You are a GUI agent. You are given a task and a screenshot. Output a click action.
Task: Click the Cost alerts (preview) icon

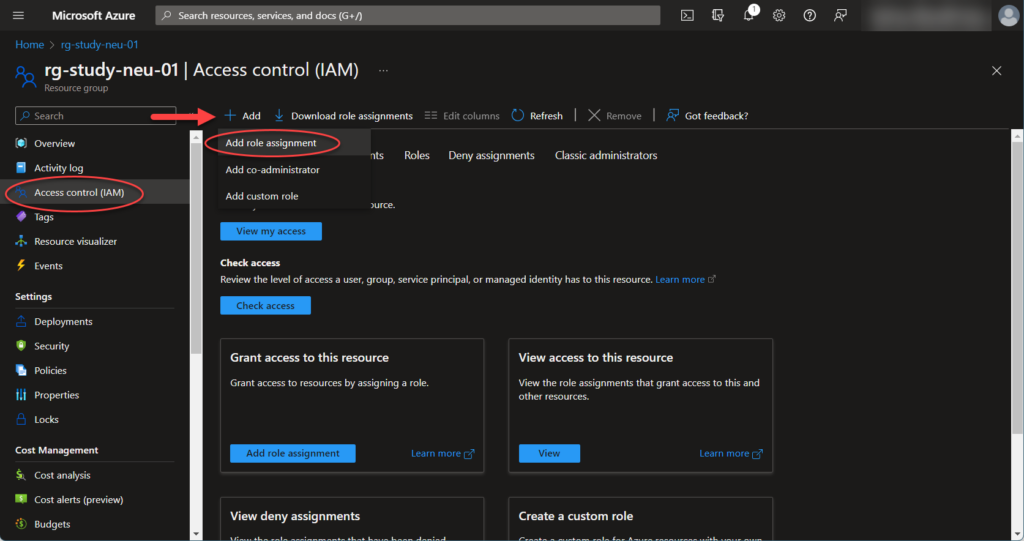[x=21, y=499]
